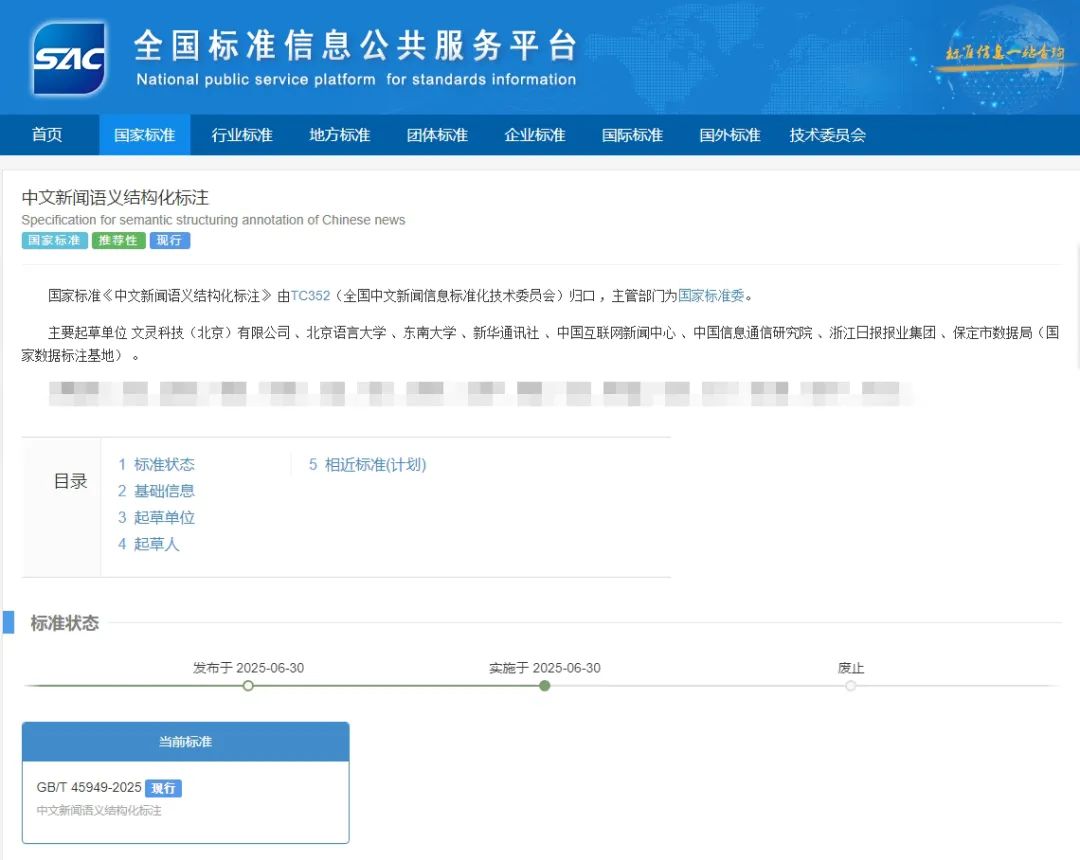
Task: Click the 现行 badge in current standard card
Action: click(x=163, y=788)
